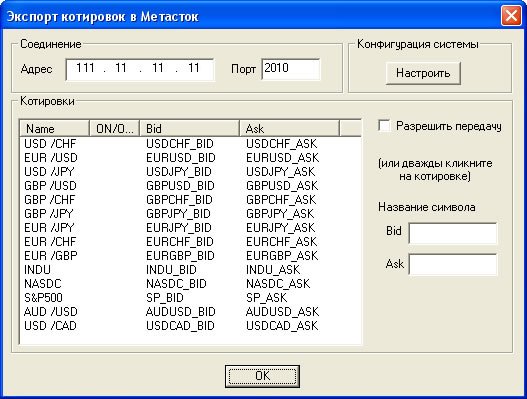Click the Настроить configuration button
The height and width of the screenshot is (399, 527).
point(423,73)
